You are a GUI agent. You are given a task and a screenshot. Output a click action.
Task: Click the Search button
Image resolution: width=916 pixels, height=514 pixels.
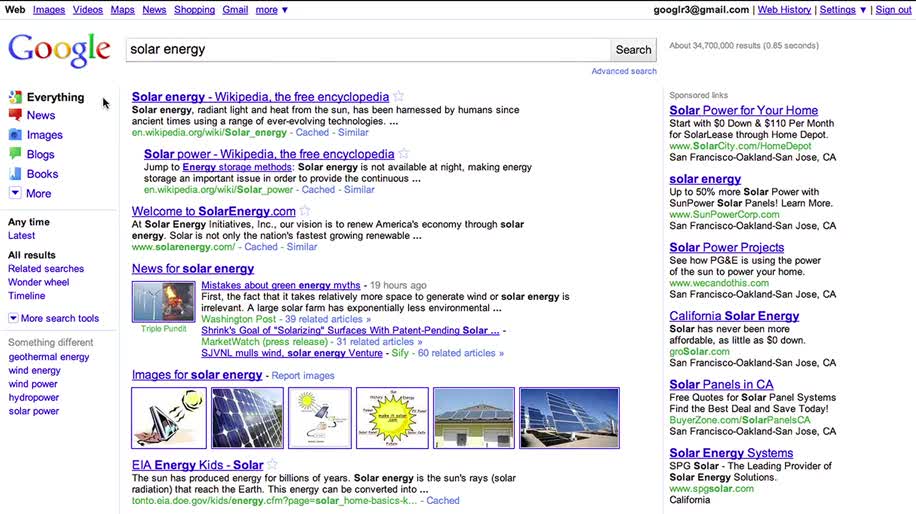point(633,50)
